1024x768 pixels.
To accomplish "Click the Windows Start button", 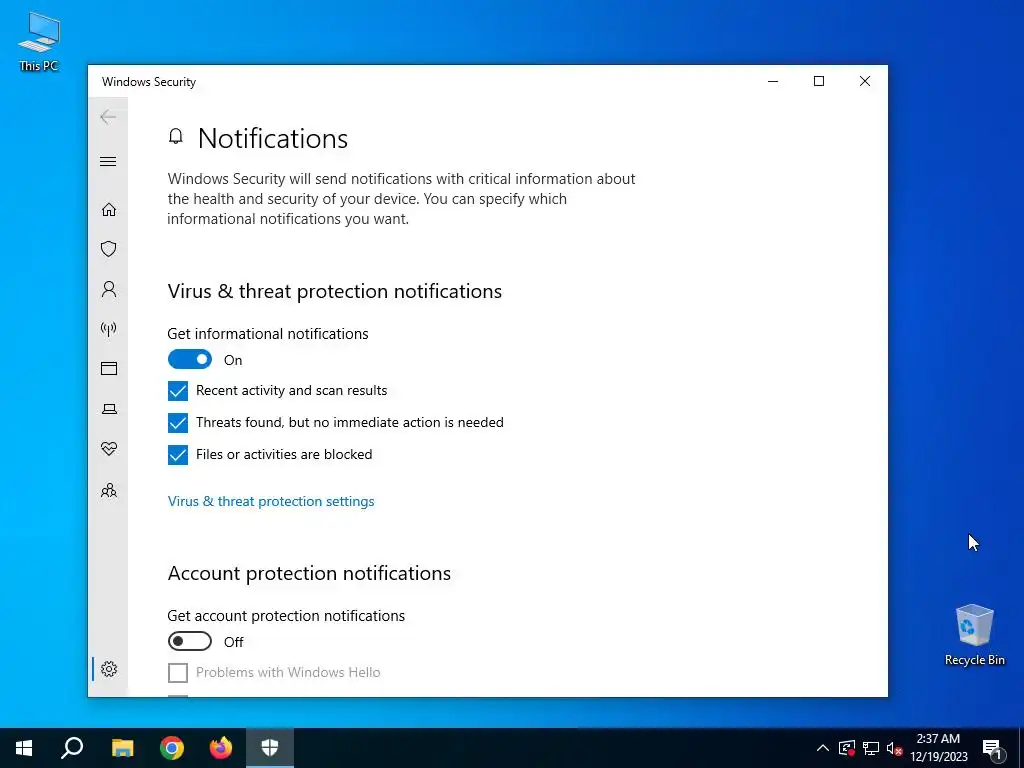I will click(24, 748).
